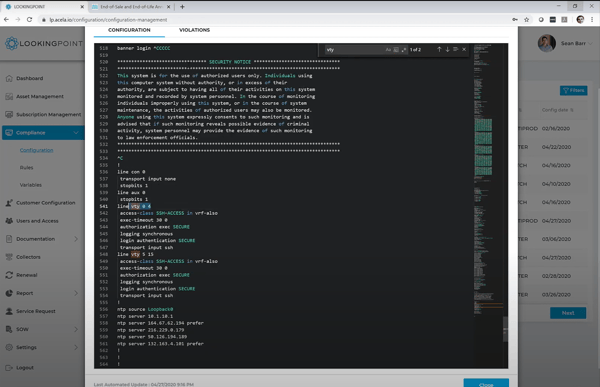
Task: Open the Sean Barr user menu
Action: click(576, 43)
